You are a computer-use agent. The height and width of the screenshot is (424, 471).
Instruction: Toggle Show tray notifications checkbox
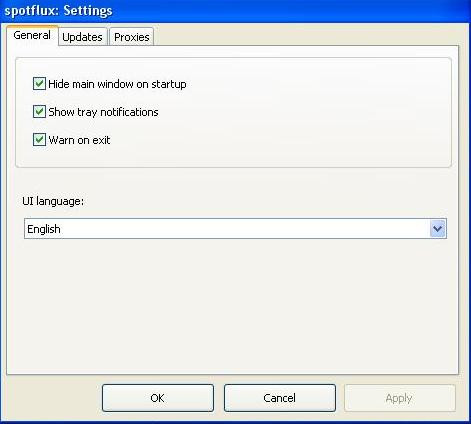pos(39,112)
